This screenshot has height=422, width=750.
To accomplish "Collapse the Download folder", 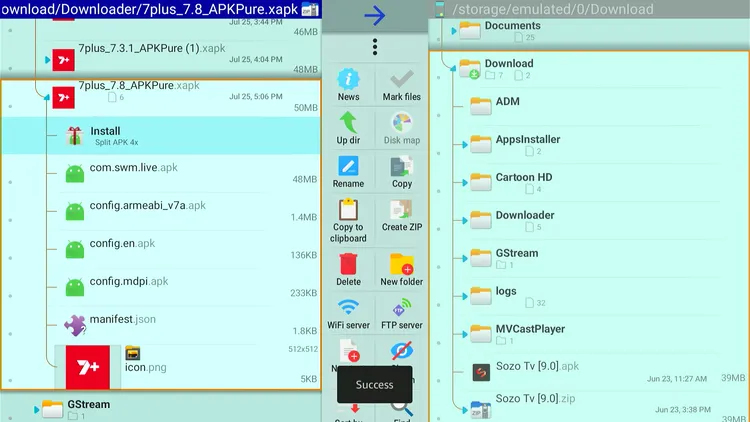I will [452, 68].
